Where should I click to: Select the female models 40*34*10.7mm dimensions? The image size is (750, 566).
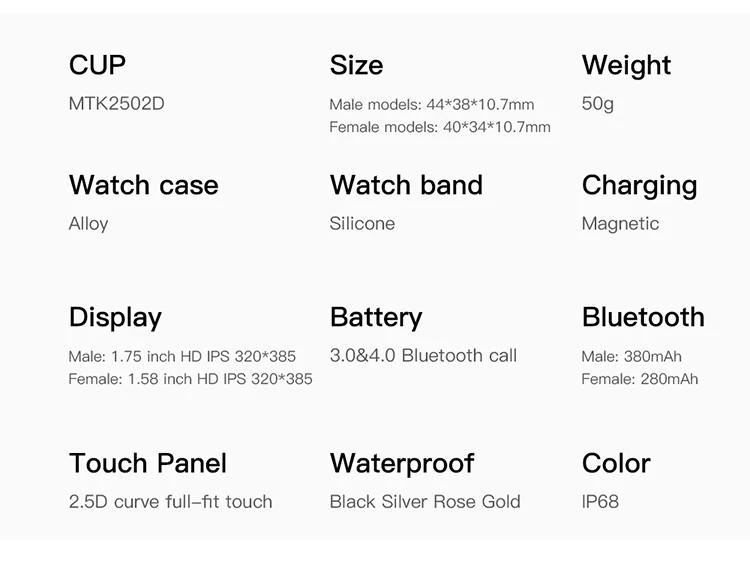point(440,127)
